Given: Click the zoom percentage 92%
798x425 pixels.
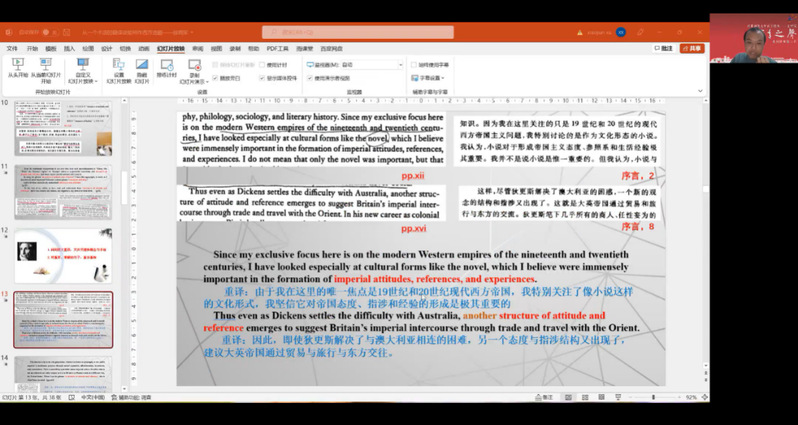Looking at the screenshot, I should pyautogui.click(x=691, y=397).
